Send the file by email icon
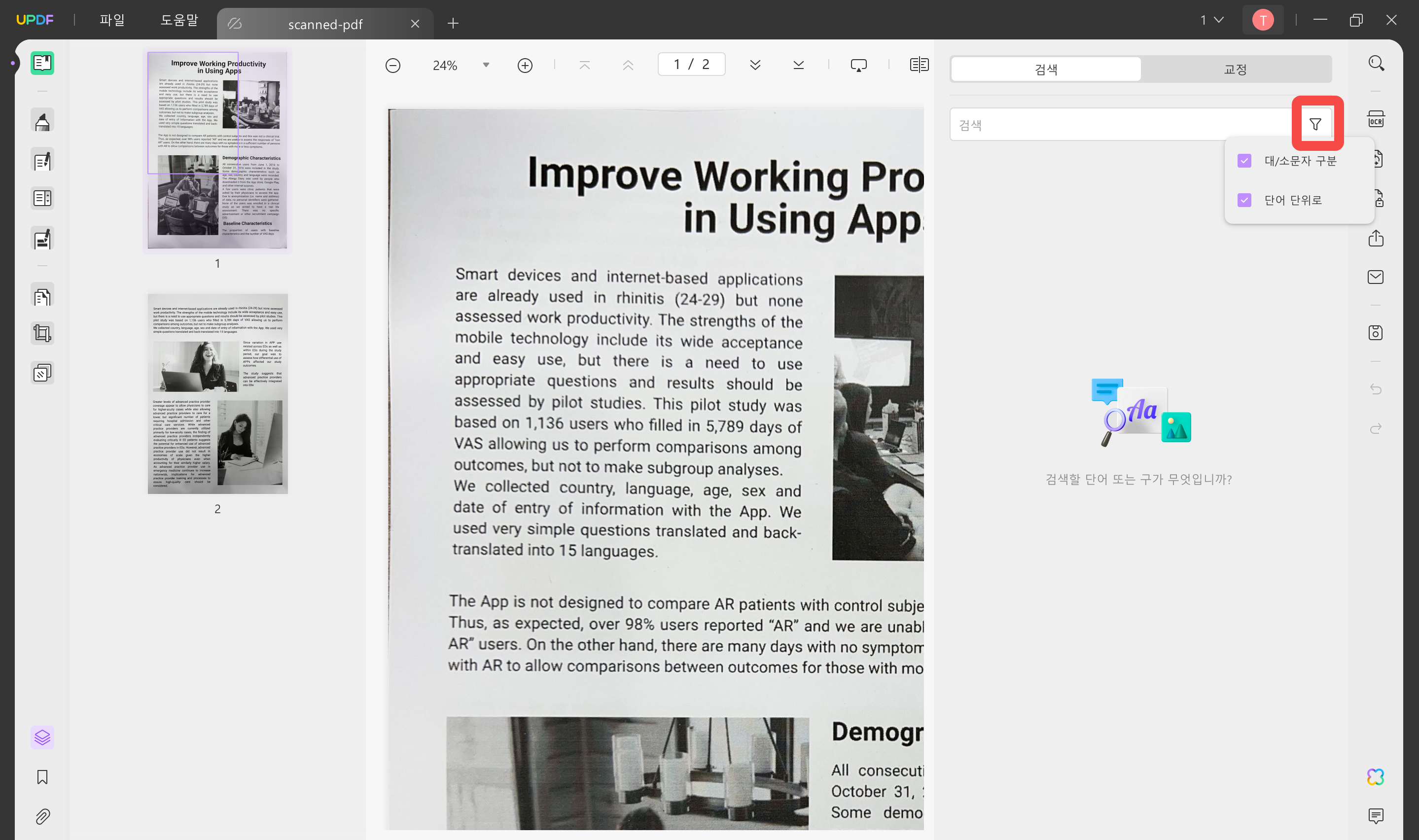 (x=1375, y=277)
